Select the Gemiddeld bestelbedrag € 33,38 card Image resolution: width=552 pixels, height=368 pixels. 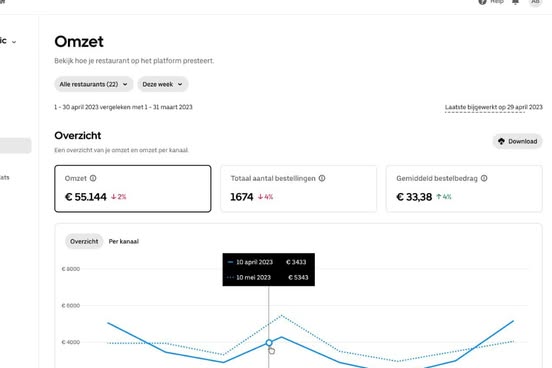(x=464, y=189)
